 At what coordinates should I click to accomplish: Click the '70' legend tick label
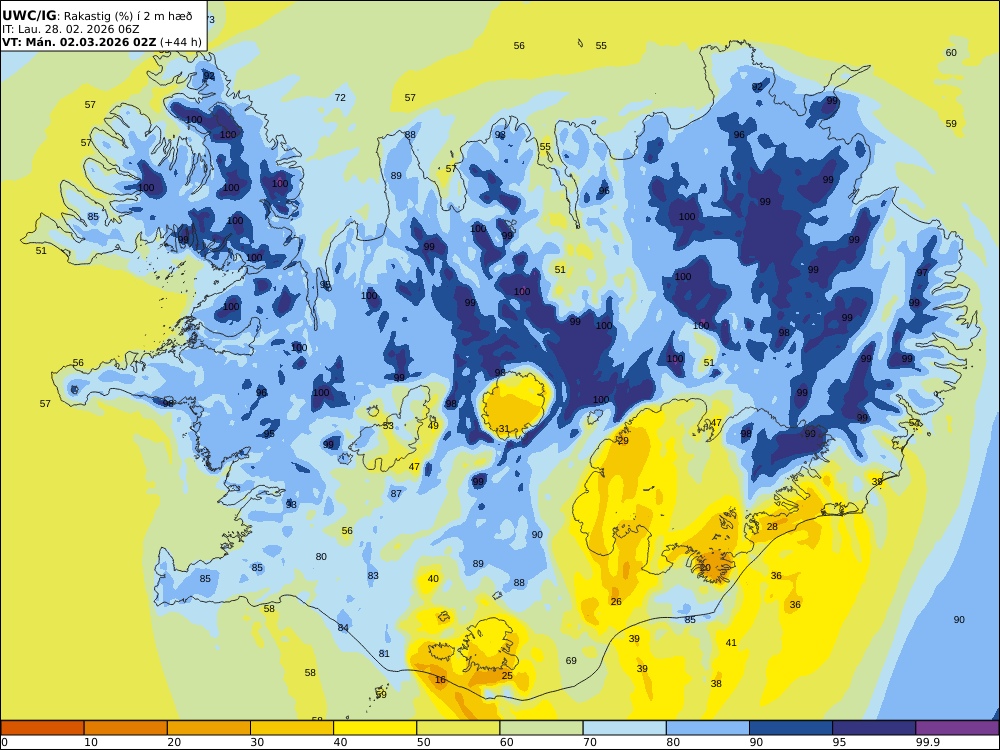tap(590, 742)
